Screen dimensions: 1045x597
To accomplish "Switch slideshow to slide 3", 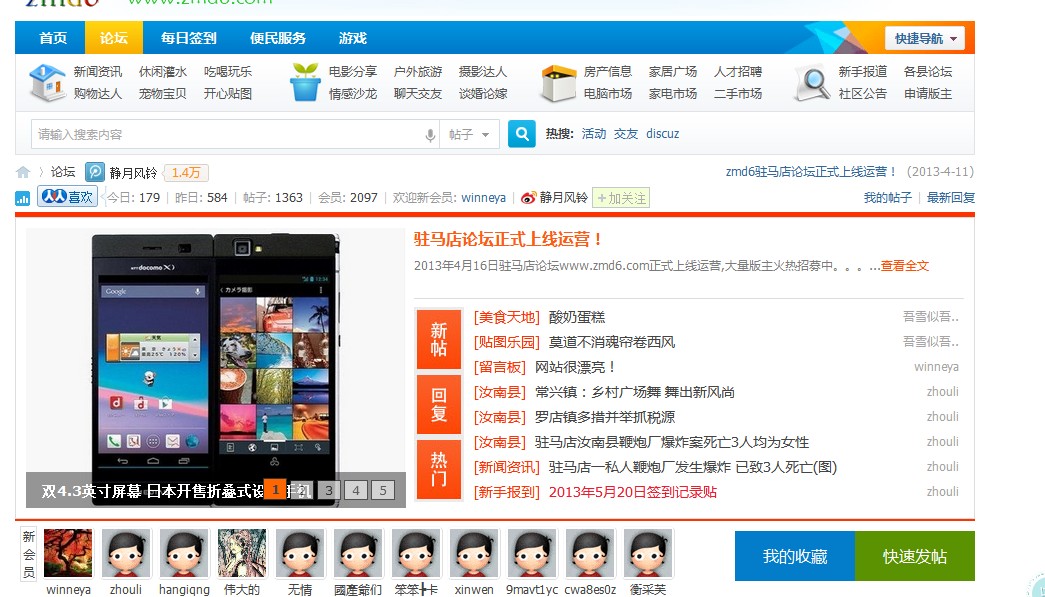I will (x=329, y=490).
